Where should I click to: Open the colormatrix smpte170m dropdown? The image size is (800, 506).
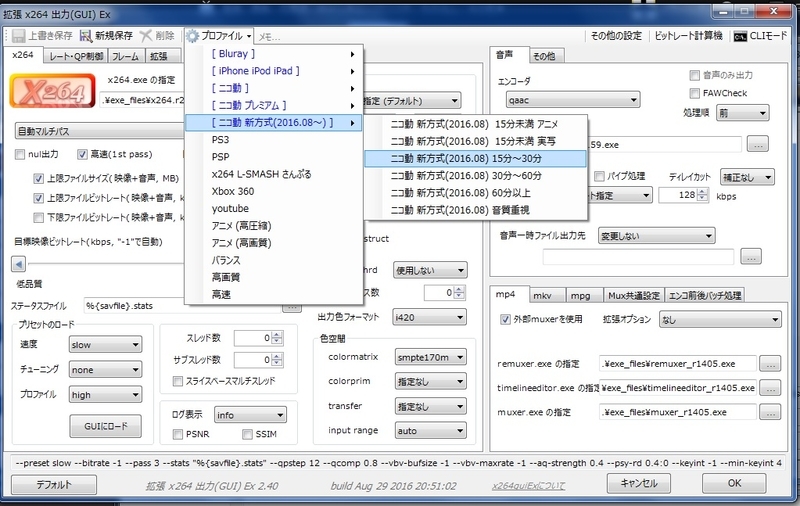[x=431, y=358]
